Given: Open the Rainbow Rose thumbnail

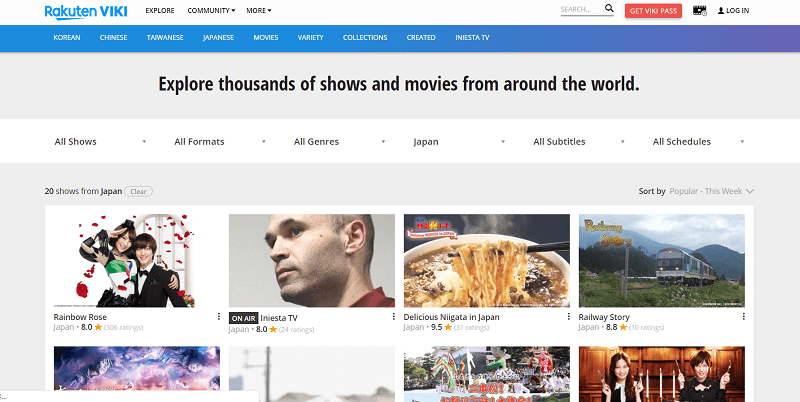Looking at the screenshot, I should click(x=137, y=261).
